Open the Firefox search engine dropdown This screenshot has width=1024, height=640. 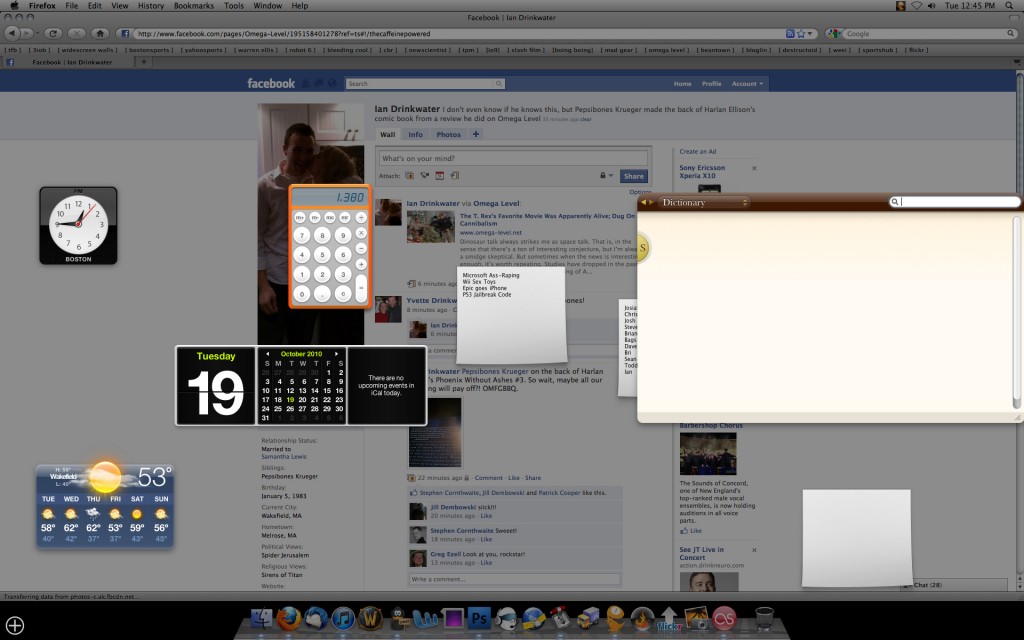pos(834,33)
